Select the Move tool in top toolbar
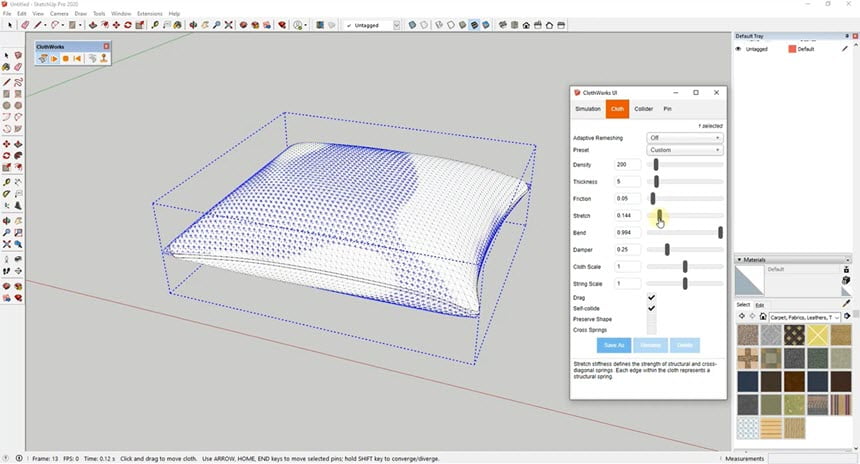This screenshot has height=464, width=860. point(116,25)
